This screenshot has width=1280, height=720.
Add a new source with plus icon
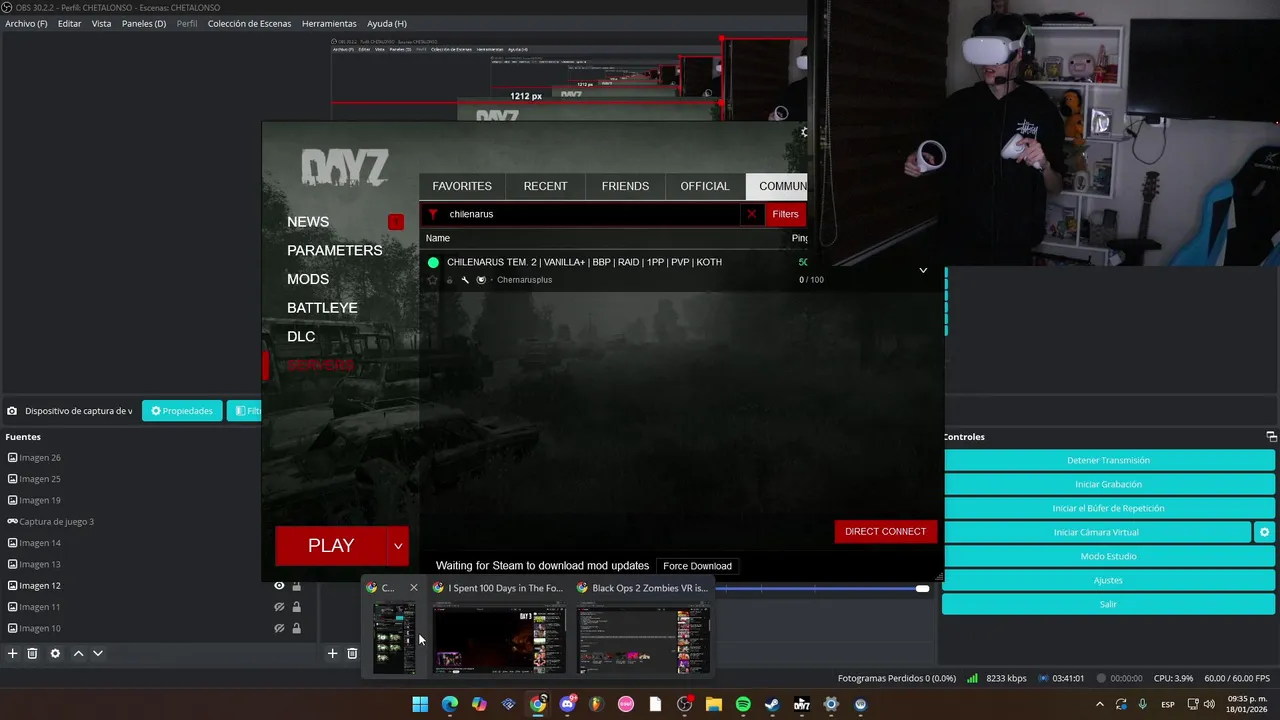click(13, 653)
